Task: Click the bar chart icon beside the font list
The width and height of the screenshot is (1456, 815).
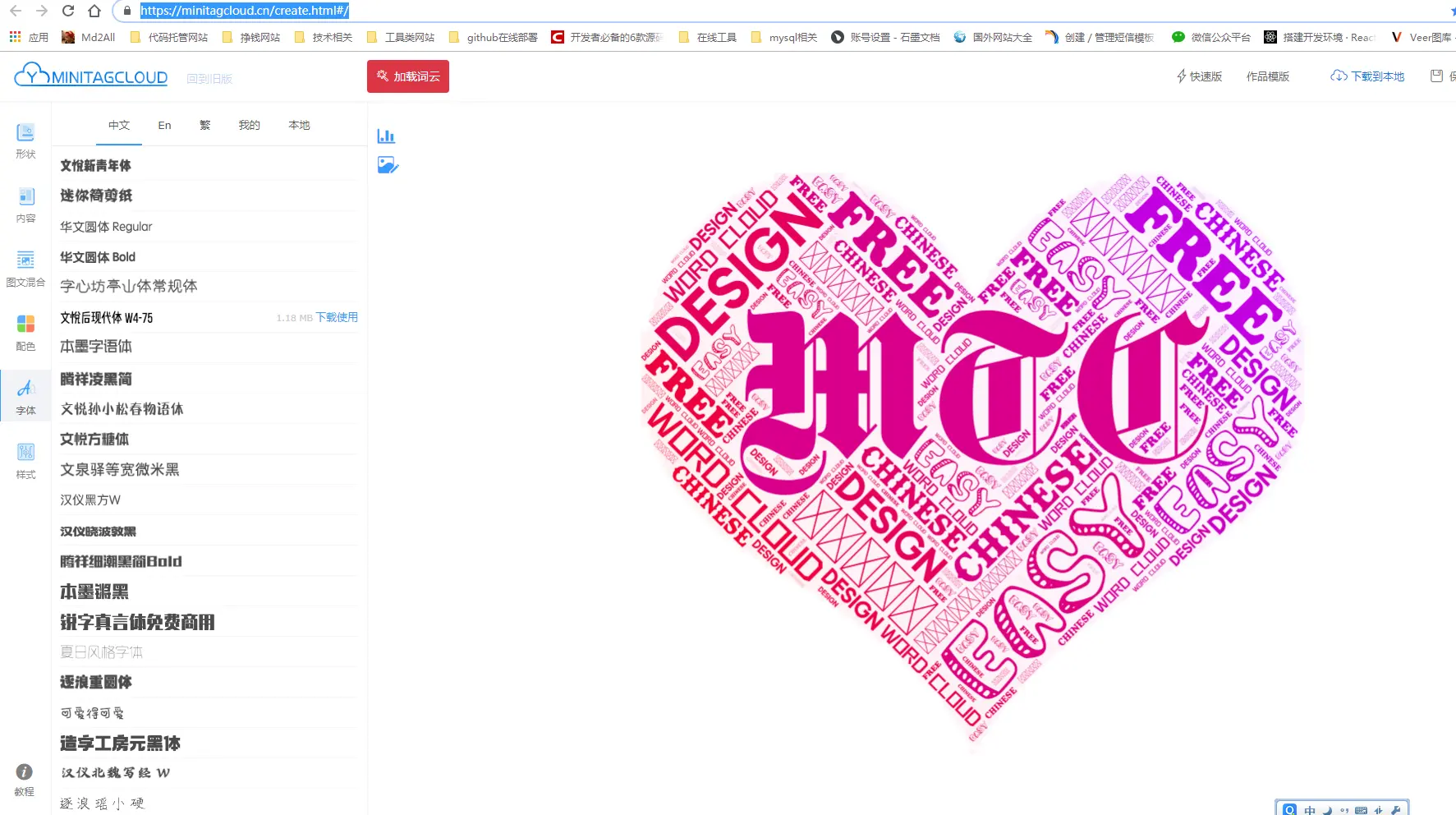Action: pyautogui.click(x=386, y=136)
